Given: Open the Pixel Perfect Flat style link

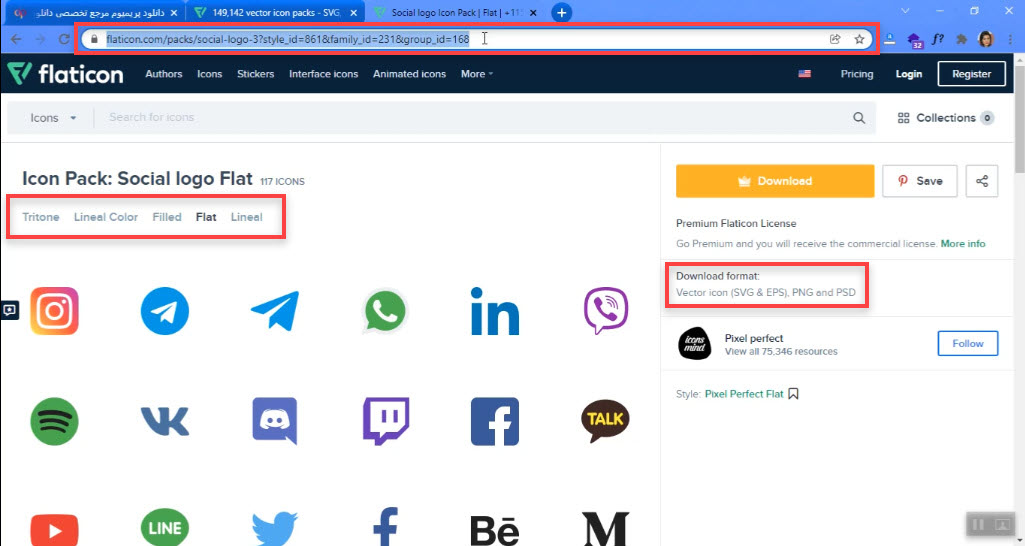Looking at the screenshot, I should [744, 394].
